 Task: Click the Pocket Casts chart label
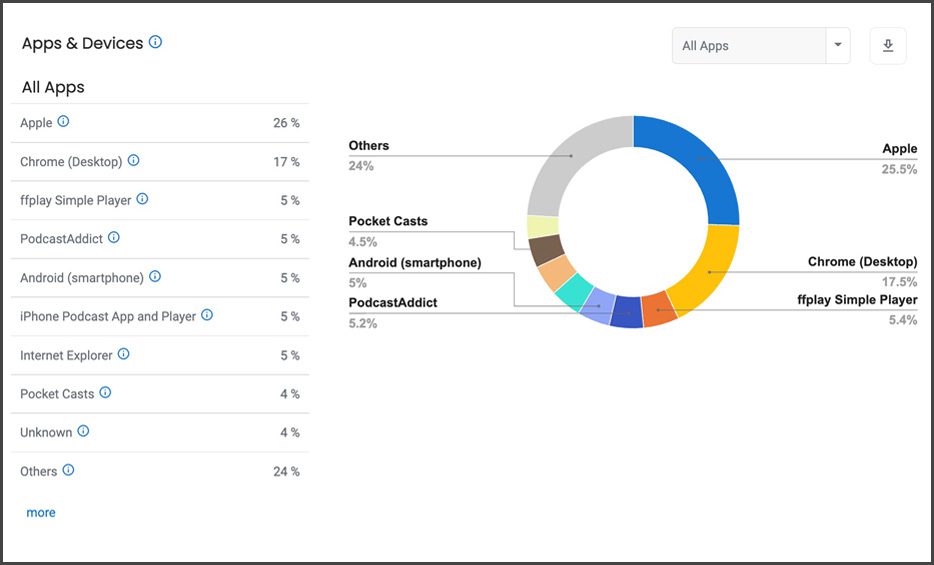click(x=388, y=221)
